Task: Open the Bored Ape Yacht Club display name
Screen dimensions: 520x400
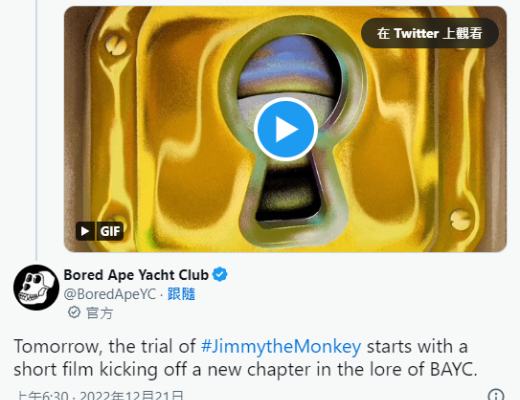Action: (x=136, y=275)
